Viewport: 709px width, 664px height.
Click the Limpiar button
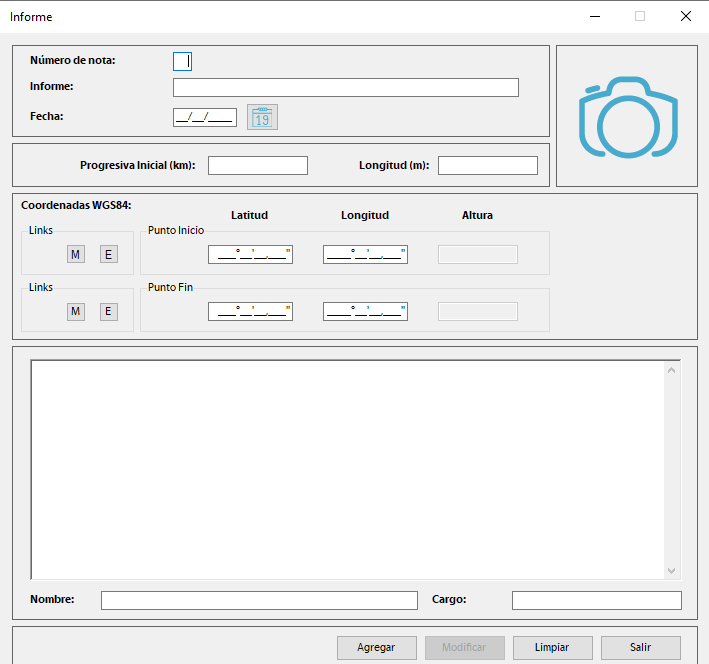[552, 647]
